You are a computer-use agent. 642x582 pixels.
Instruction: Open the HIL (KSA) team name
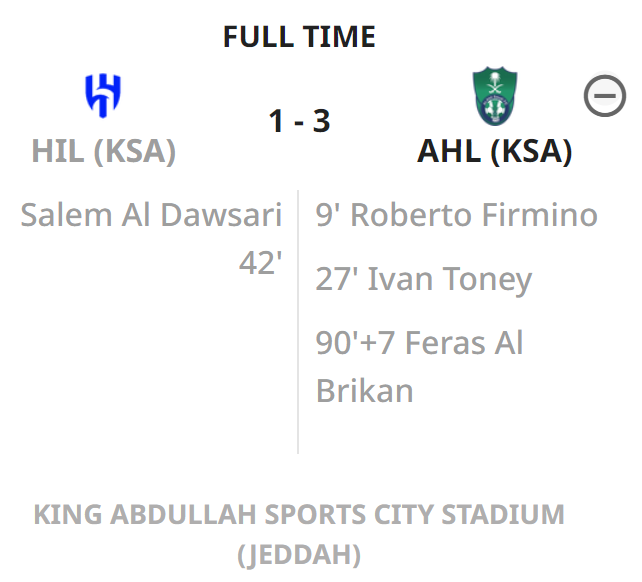coord(104,151)
